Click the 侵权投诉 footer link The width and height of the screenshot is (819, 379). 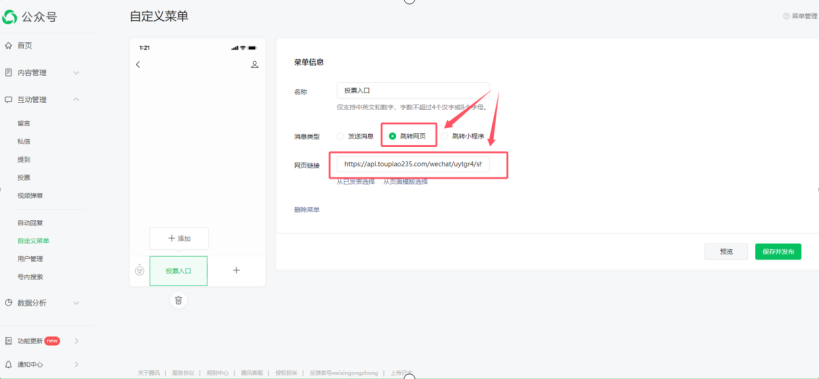[x=286, y=373]
